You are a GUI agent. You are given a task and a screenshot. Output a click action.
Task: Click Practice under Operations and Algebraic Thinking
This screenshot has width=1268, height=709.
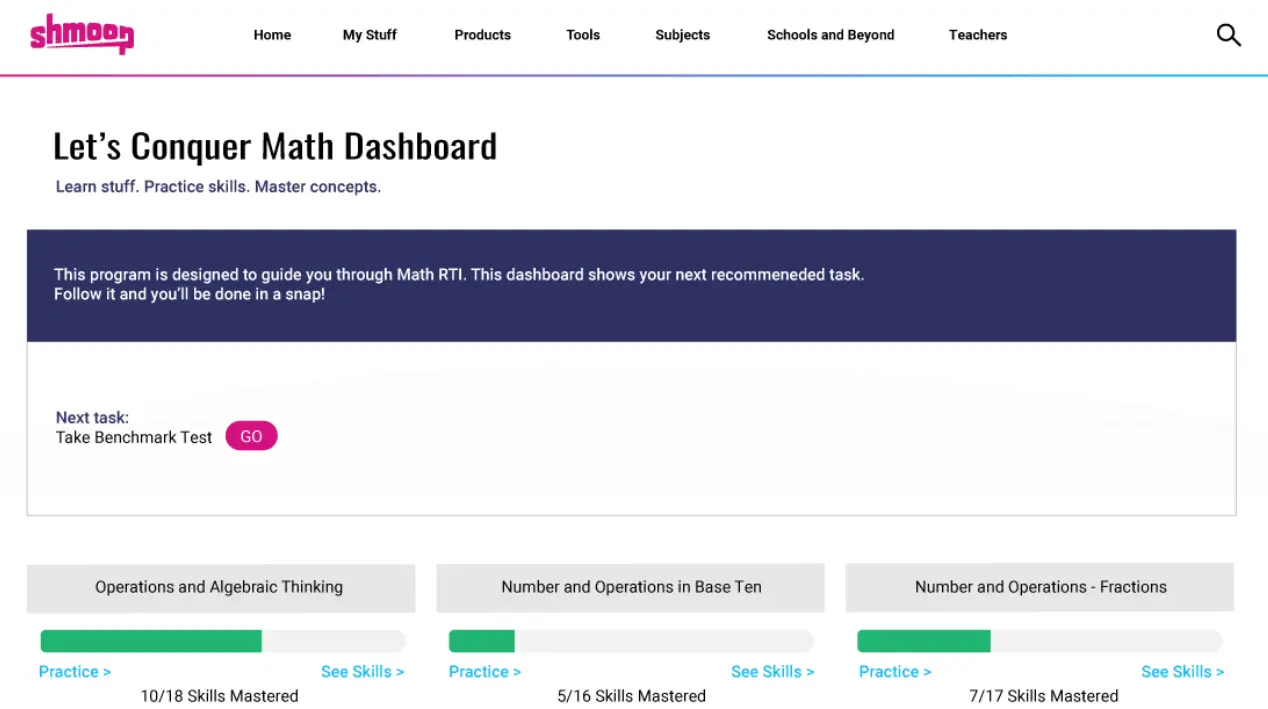[x=75, y=672]
